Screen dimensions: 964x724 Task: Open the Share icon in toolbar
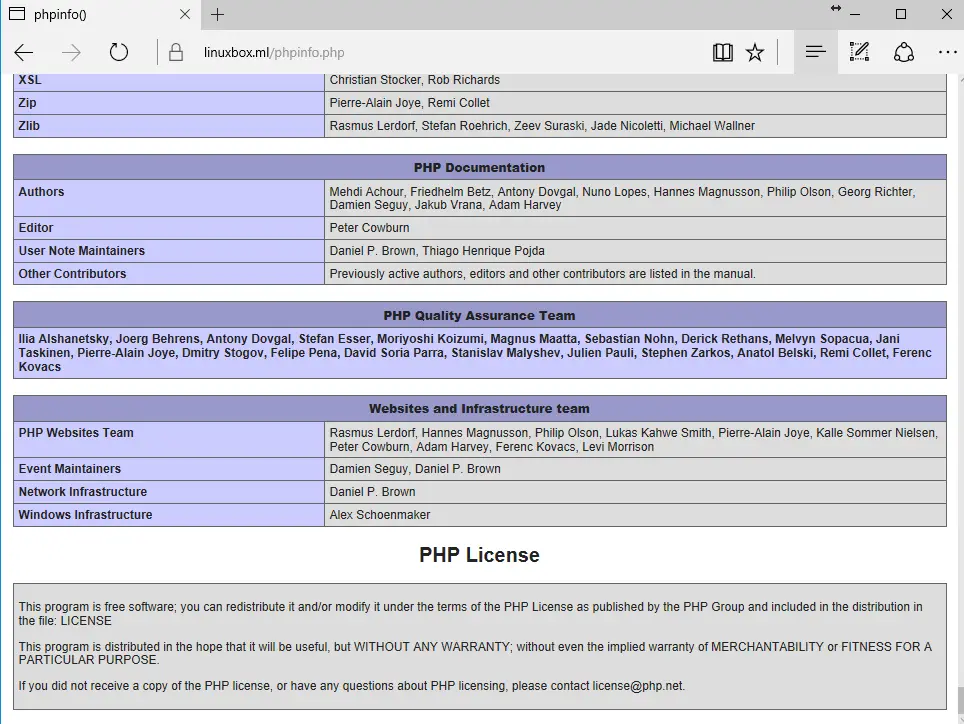tap(904, 52)
